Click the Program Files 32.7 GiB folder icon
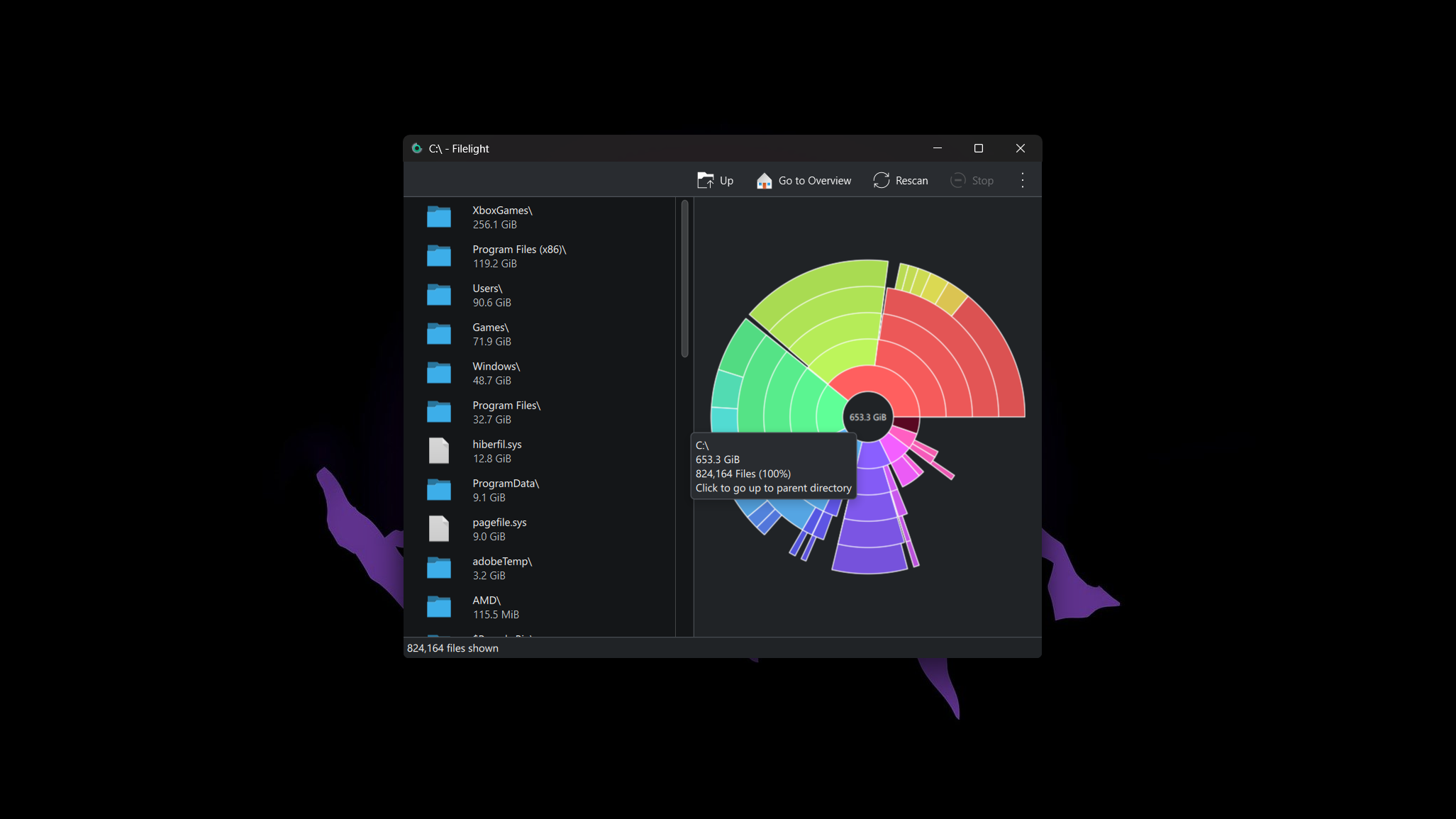This screenshot has height=819, width=1456. pos(439,412)
